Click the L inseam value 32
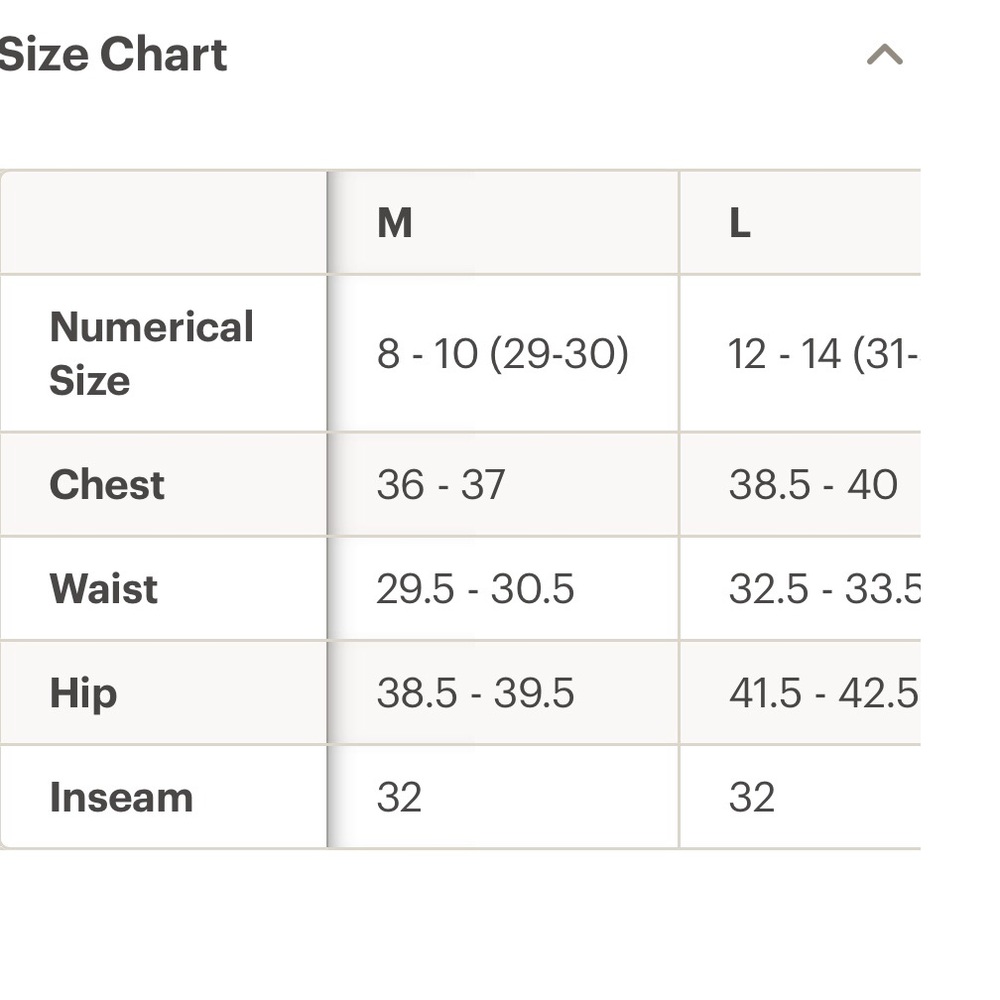The image size is (1000, 1000). (752, 797)
